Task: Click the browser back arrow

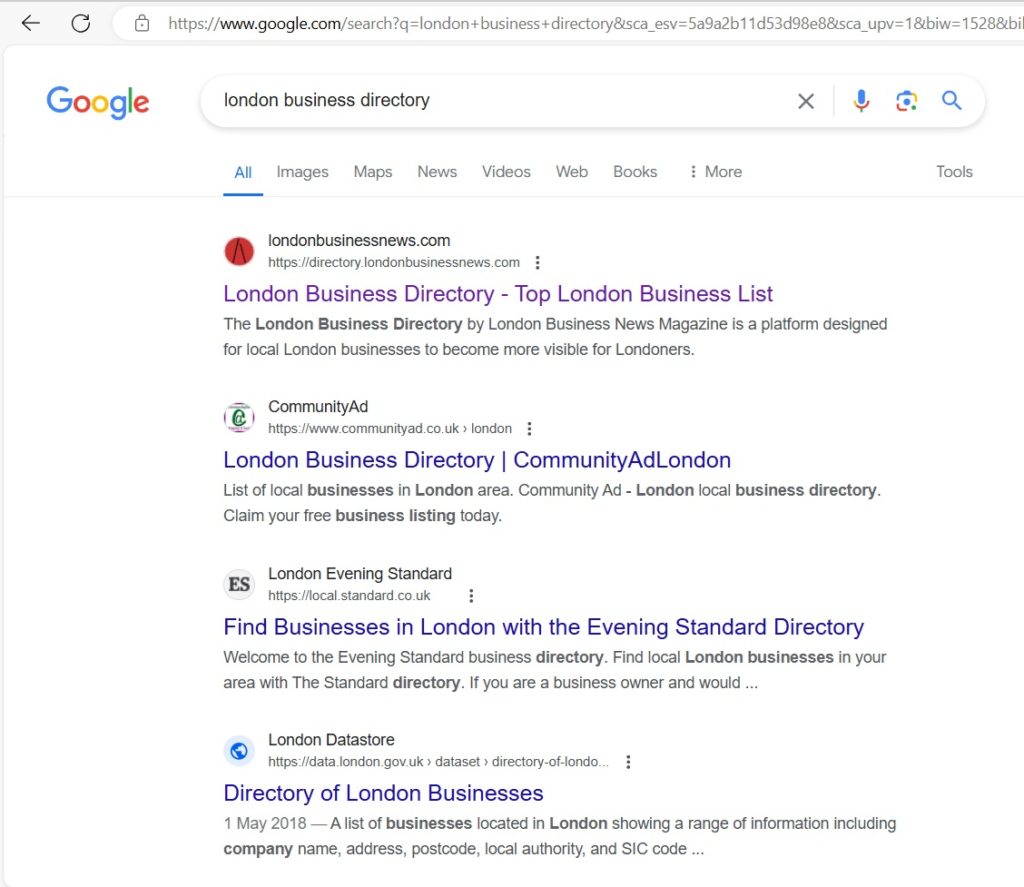Action: [30, 23]
